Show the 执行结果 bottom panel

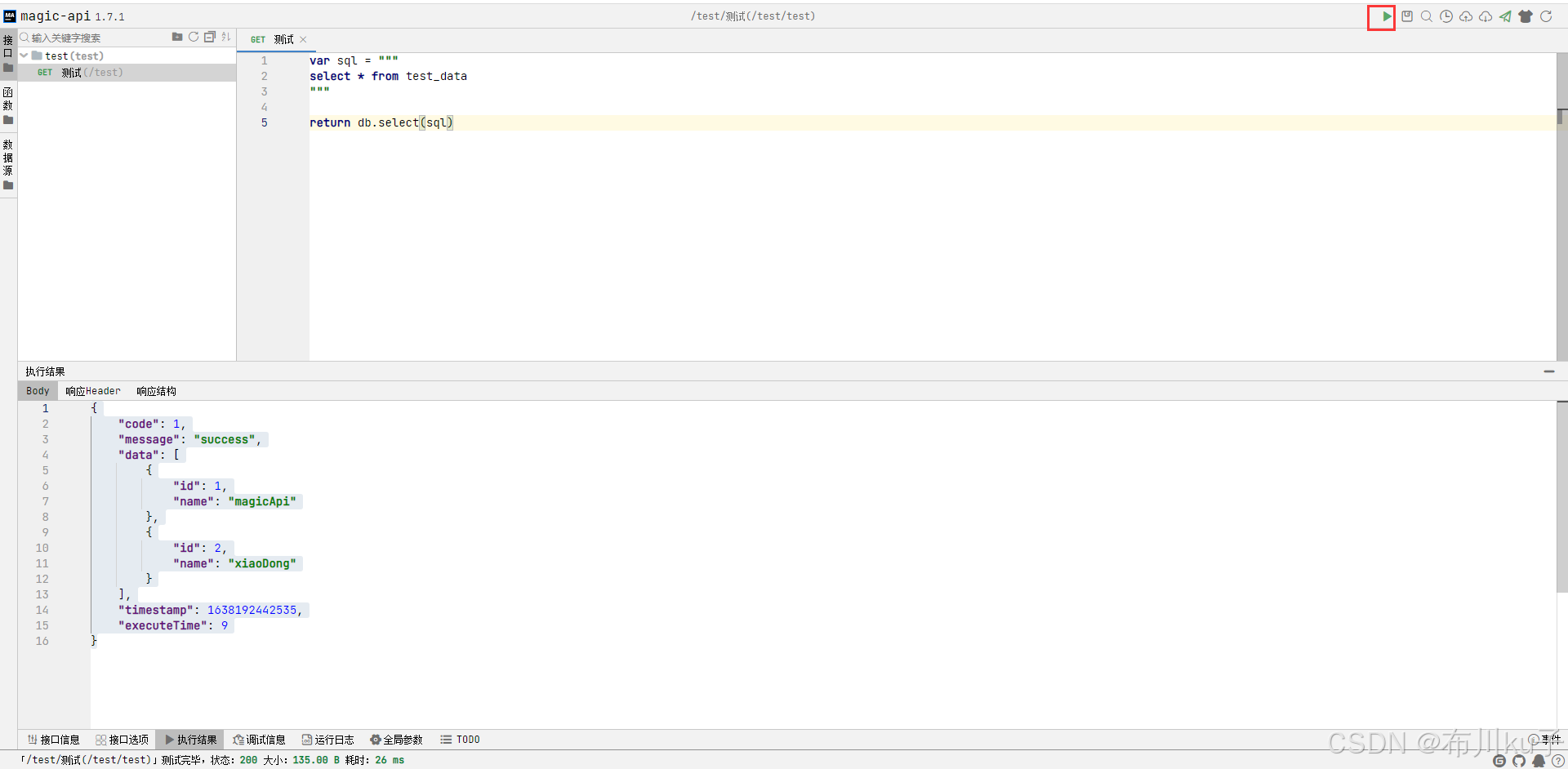[190, 740]
